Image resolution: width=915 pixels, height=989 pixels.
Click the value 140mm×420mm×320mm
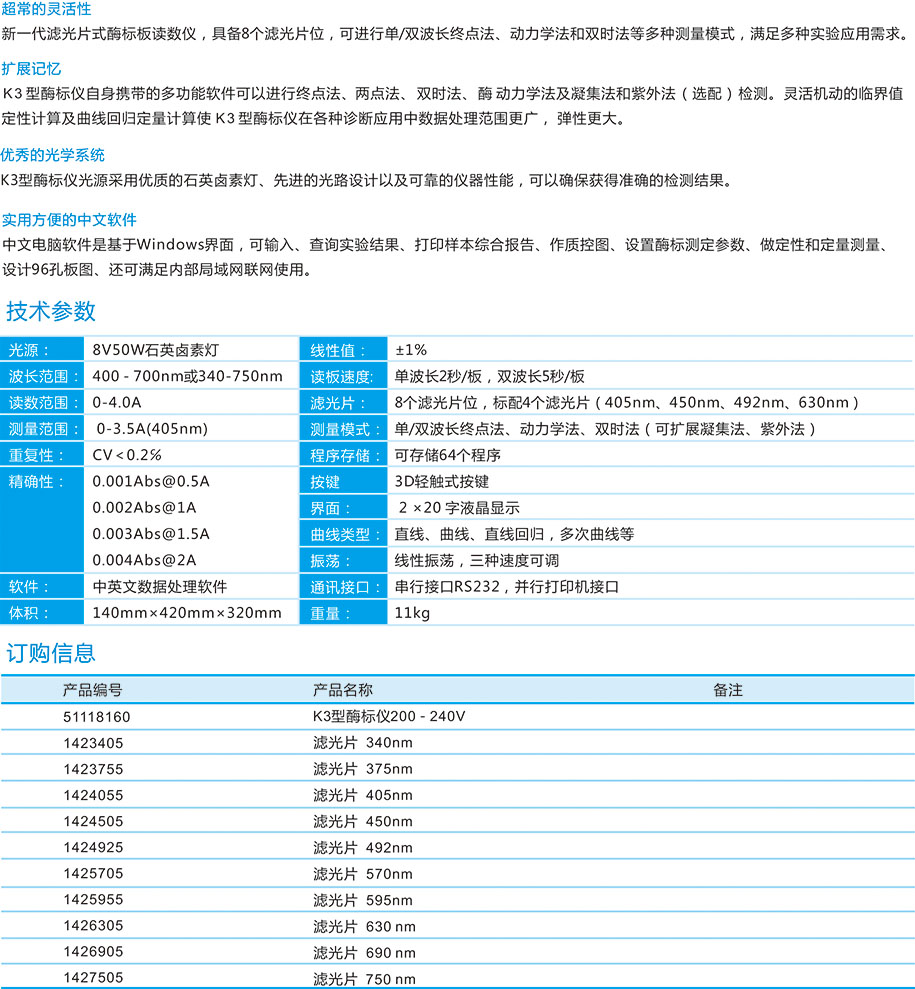coord(187,612)
